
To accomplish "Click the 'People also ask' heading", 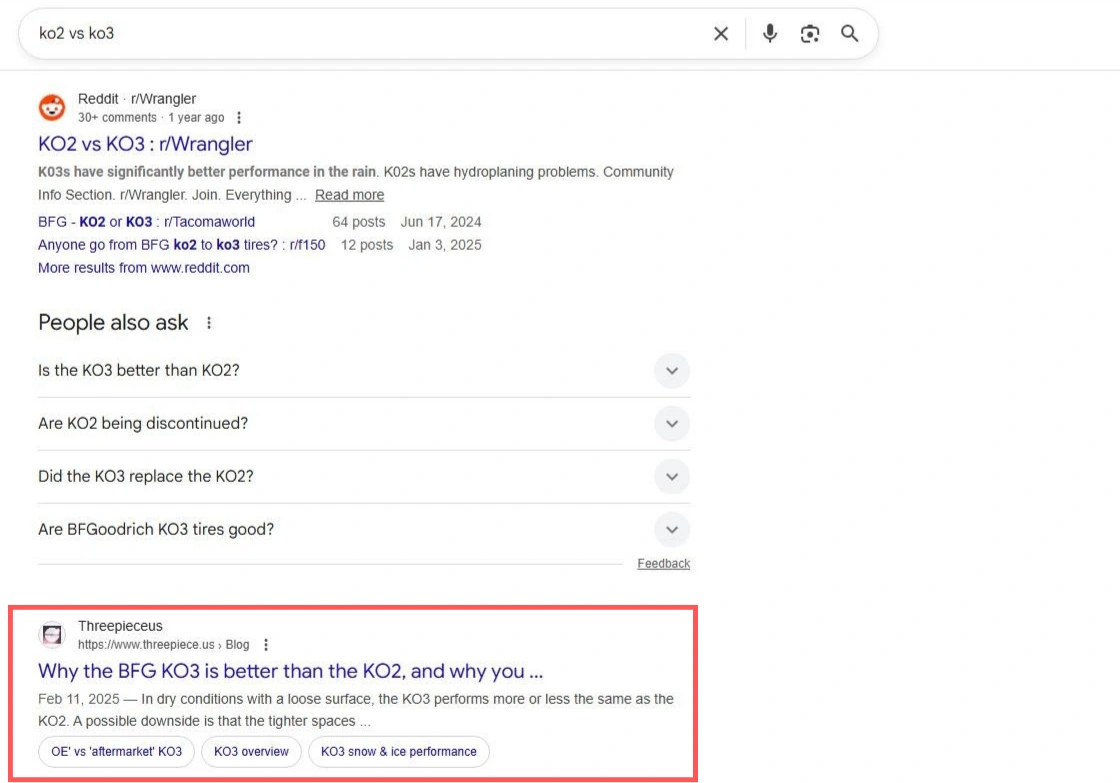I will 114,323.
